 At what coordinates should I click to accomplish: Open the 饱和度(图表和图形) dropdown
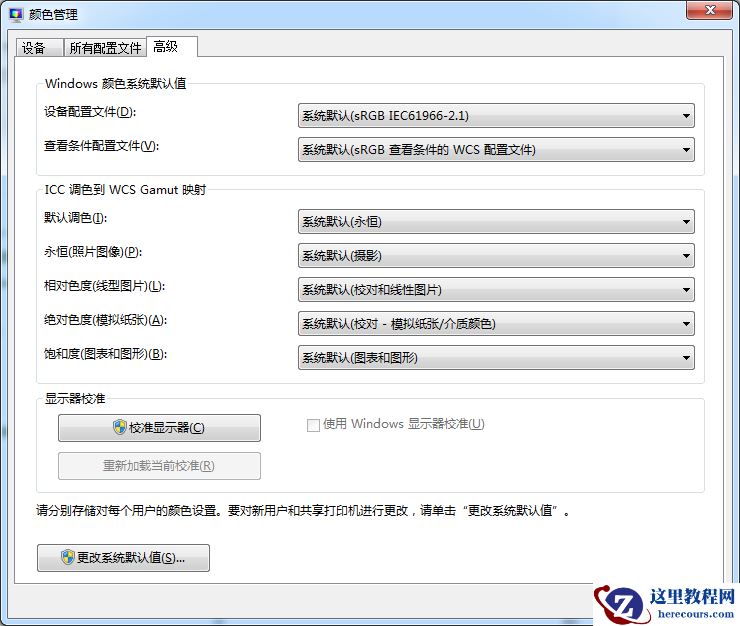[496, 357]
